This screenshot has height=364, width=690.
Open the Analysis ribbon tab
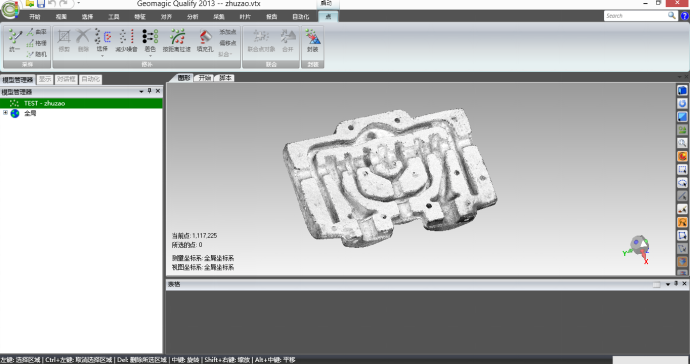[193, 17]
